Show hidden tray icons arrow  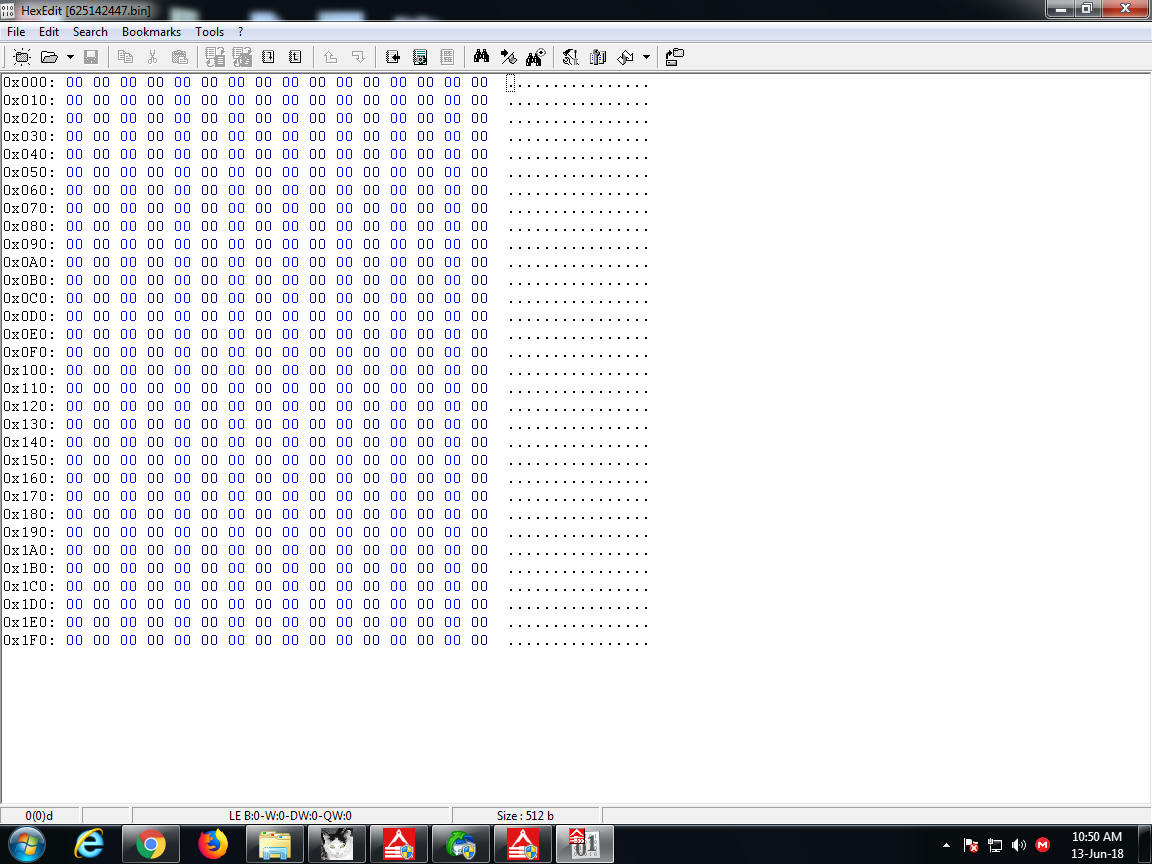click(x=946, y=845)
